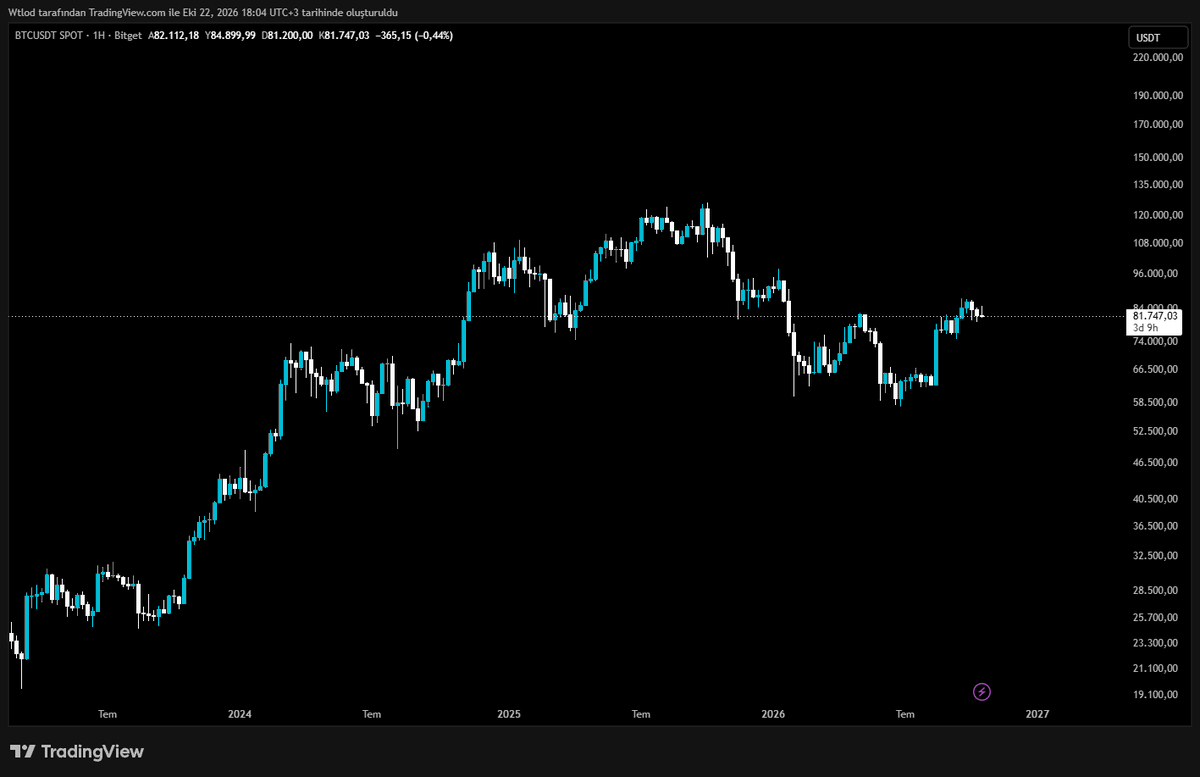Click the high value Y84.899,99
Image resolution: width=1200 pixels, height=777 pixels.
(230, 35)
